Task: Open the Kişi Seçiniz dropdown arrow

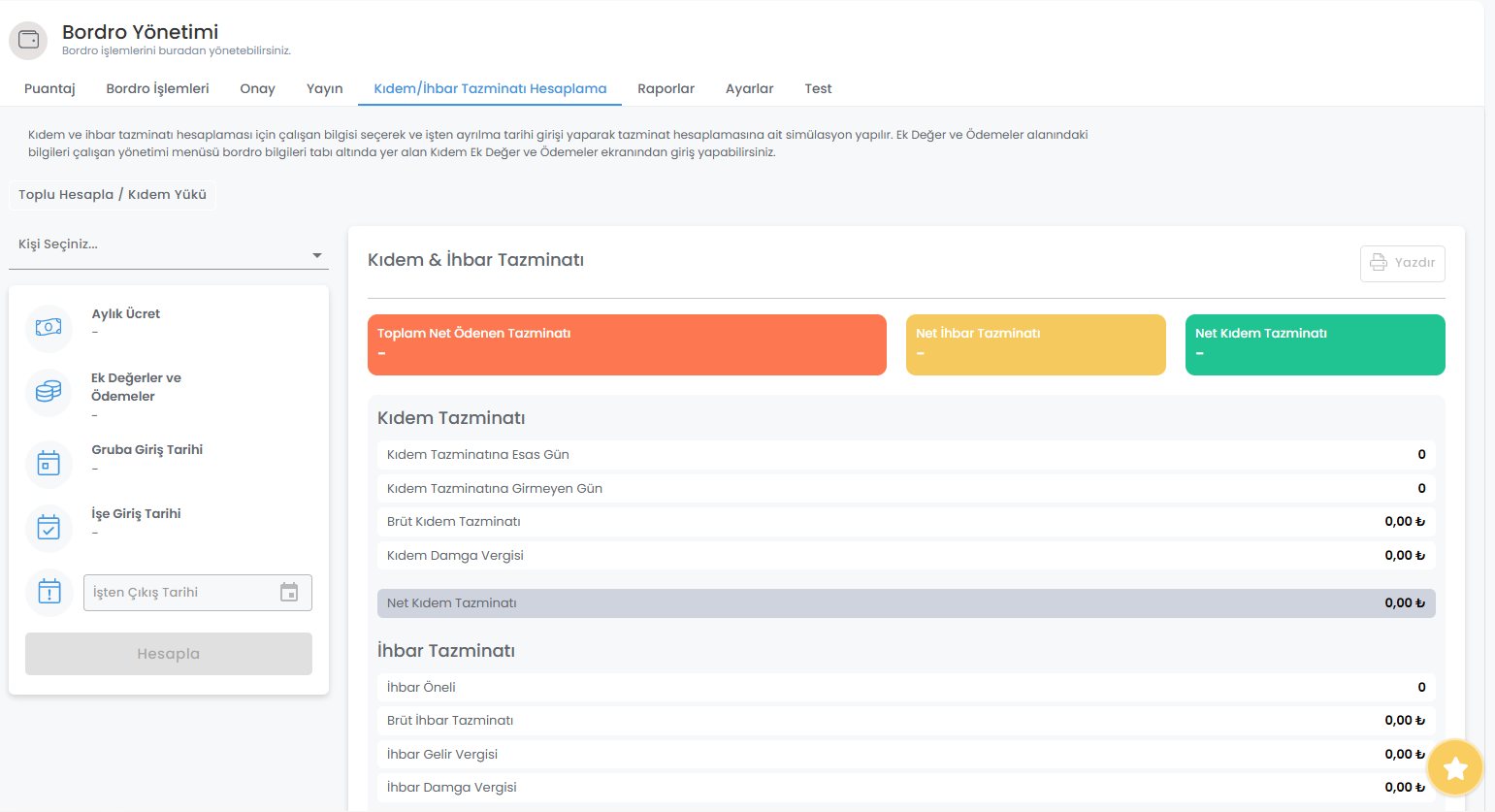Action: pos(317,256)
